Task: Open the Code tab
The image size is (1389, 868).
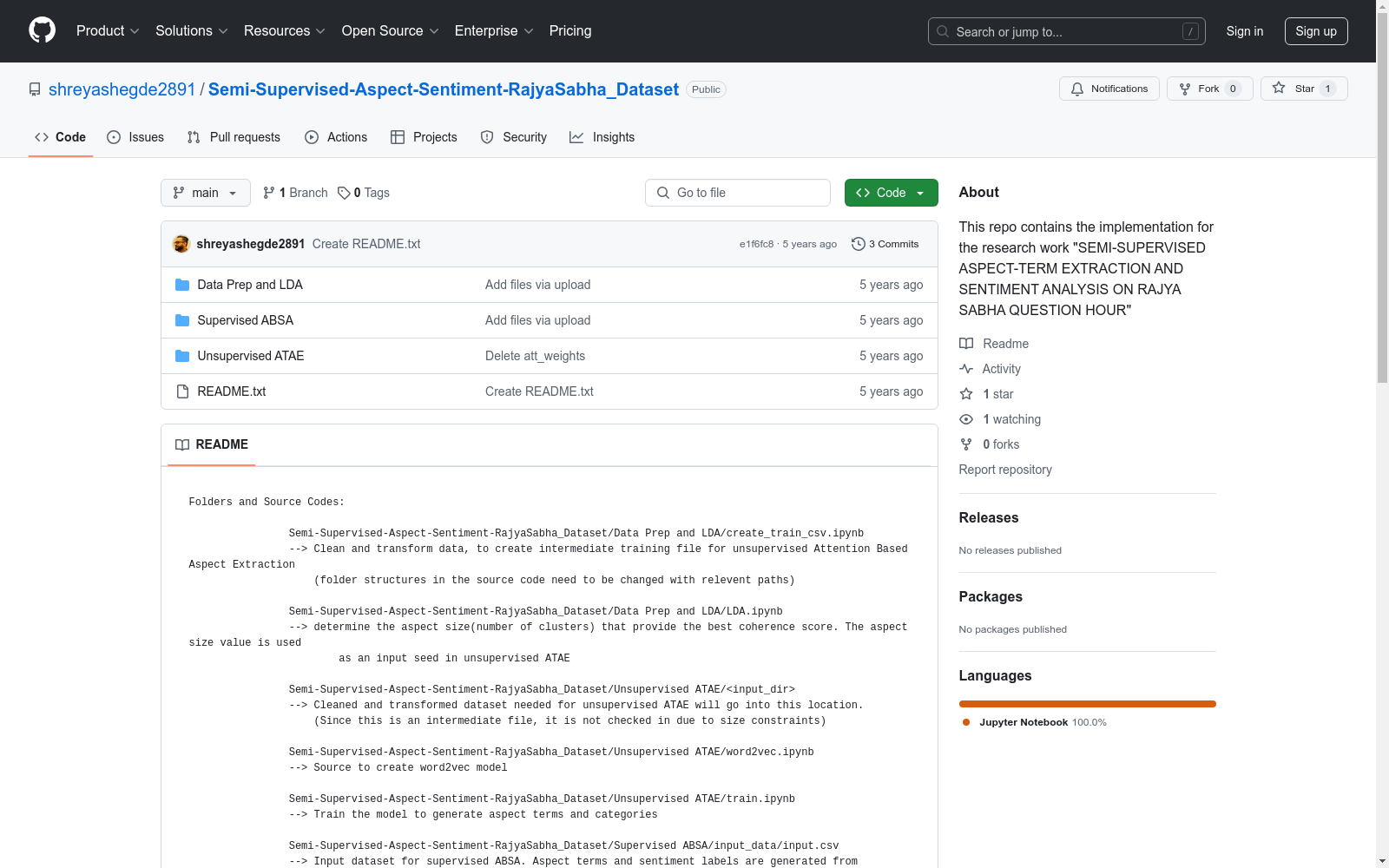Action: click(61, 137)
